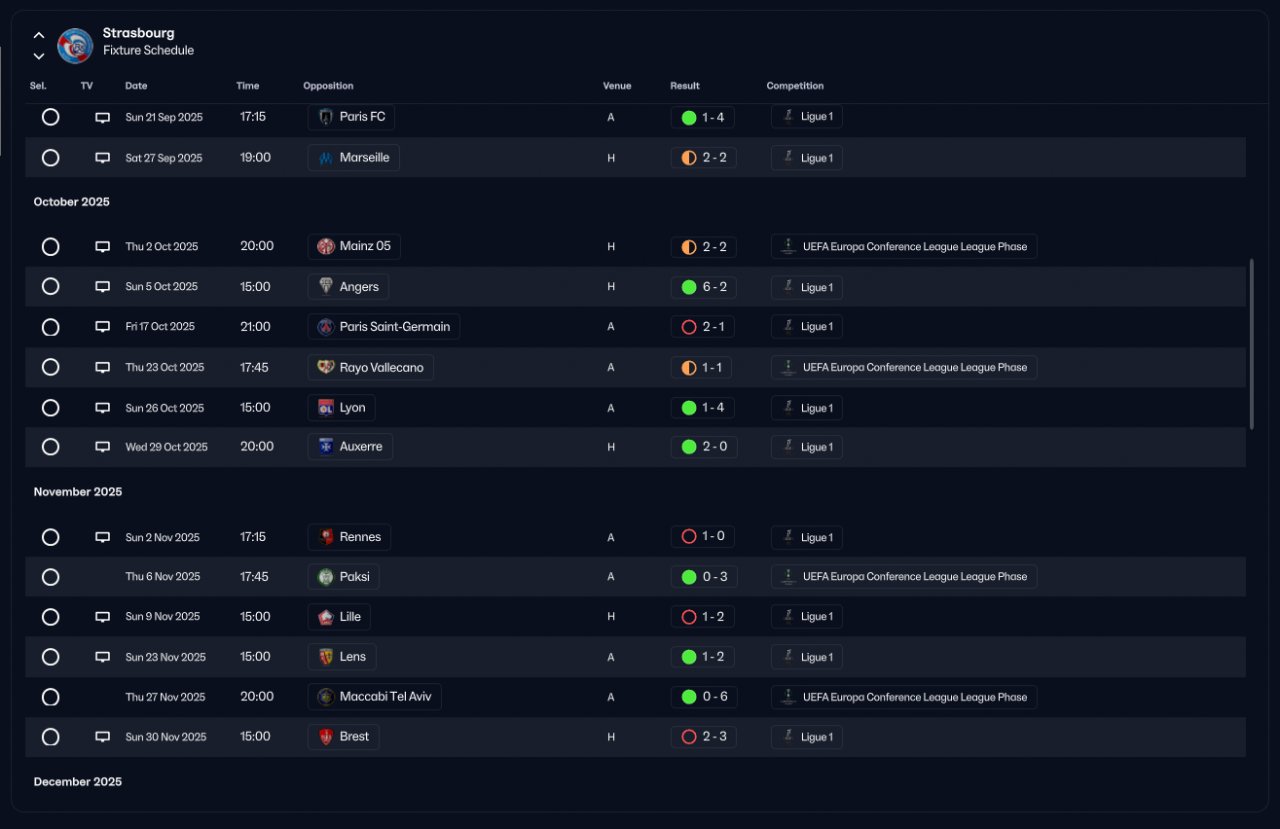Select the Rennes fixture radio button

[51, 537]
